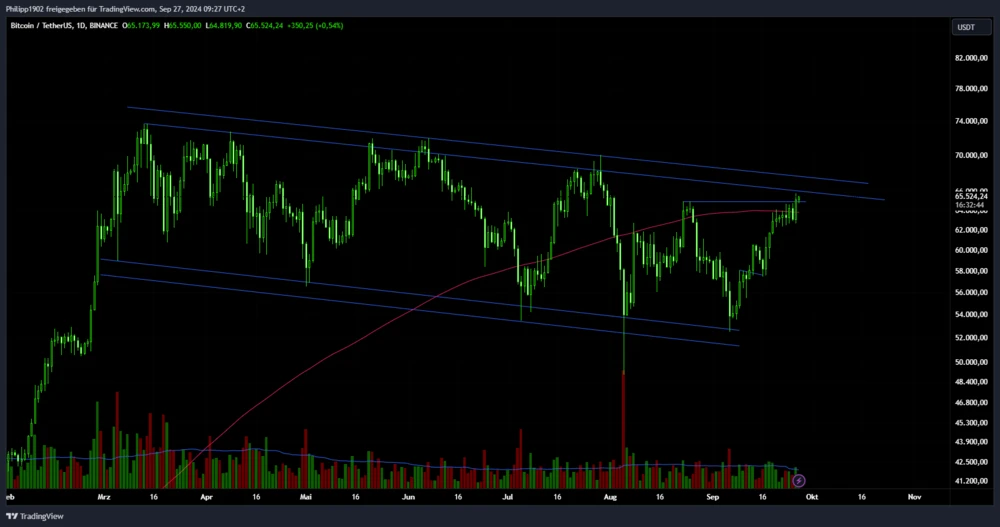Click the 78.000,00 price axis label
Image resolution: width=1000 pixels, height=527 pixels.
tap(971, 89)
